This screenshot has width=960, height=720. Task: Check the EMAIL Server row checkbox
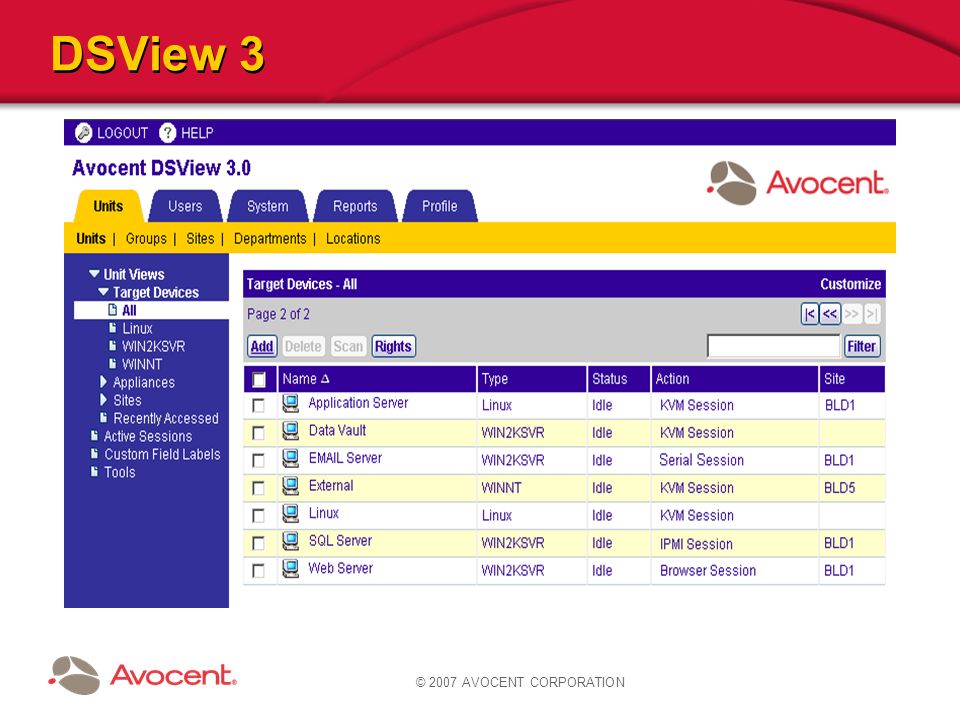coord(258,460)
